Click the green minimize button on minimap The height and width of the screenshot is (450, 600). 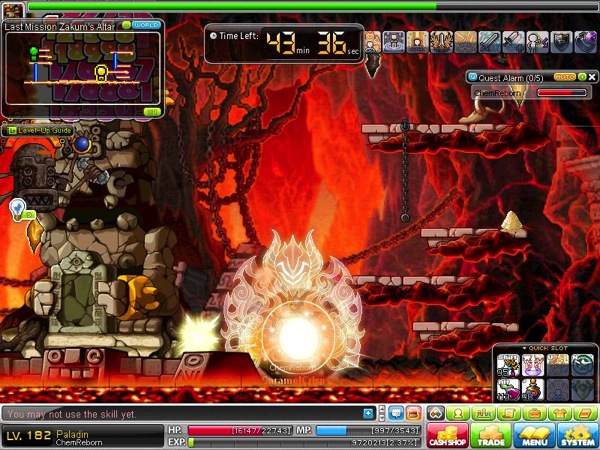coord(126,25)
